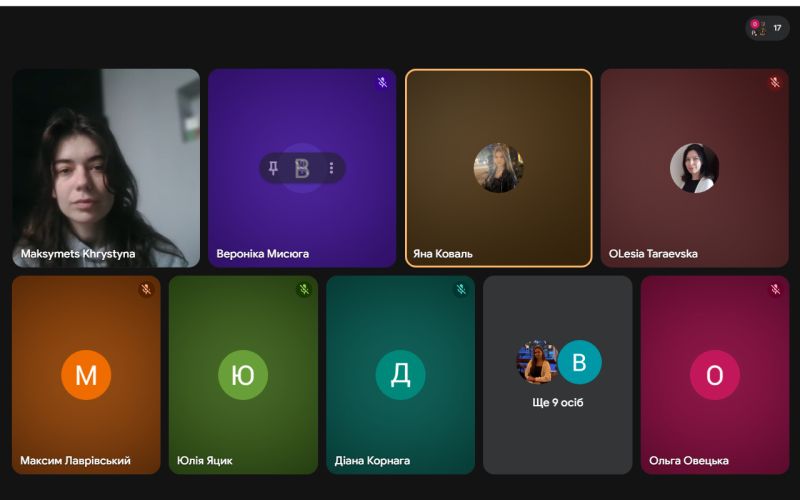Click muted mic icon on Вероніка Мисюга's tile

click(382, 83)
